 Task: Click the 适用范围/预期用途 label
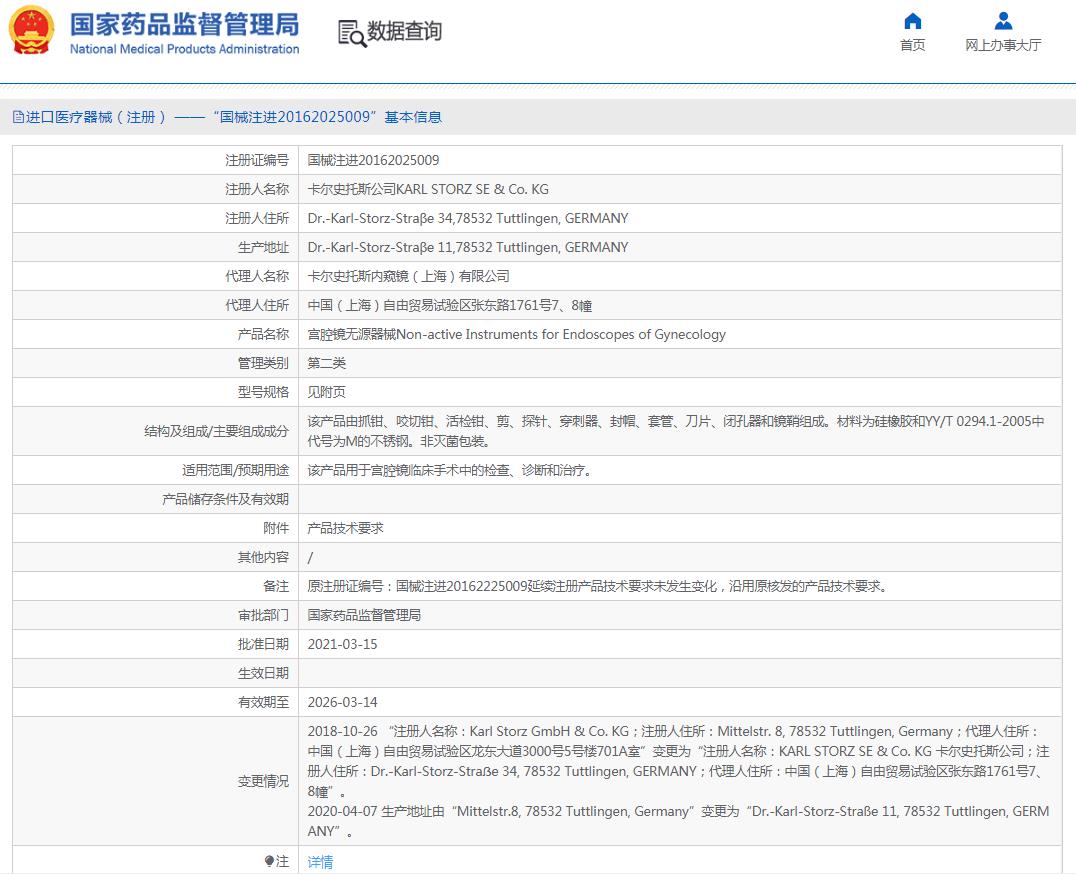click(x=235, y=470)
